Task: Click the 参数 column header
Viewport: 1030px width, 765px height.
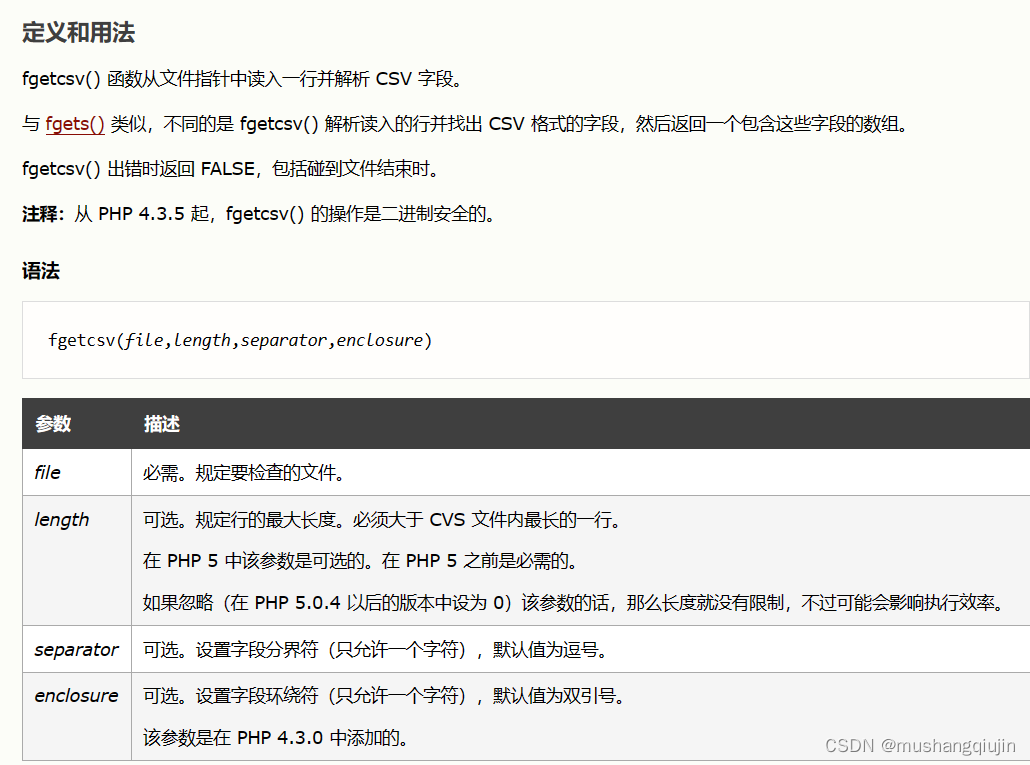Action: pos(53,424)
